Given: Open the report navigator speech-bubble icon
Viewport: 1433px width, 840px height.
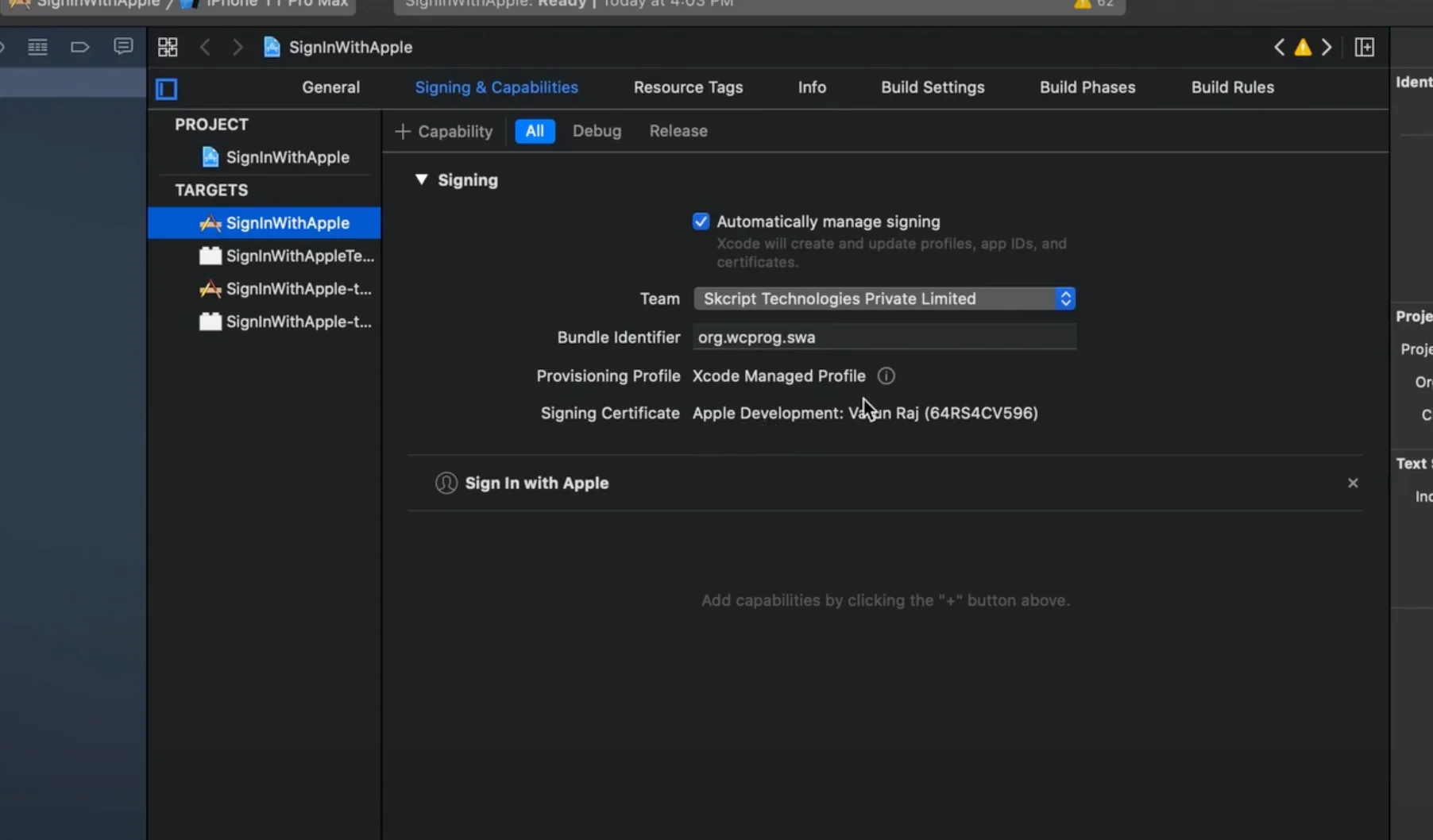Looking at the screenshot, I should point(123,46).
